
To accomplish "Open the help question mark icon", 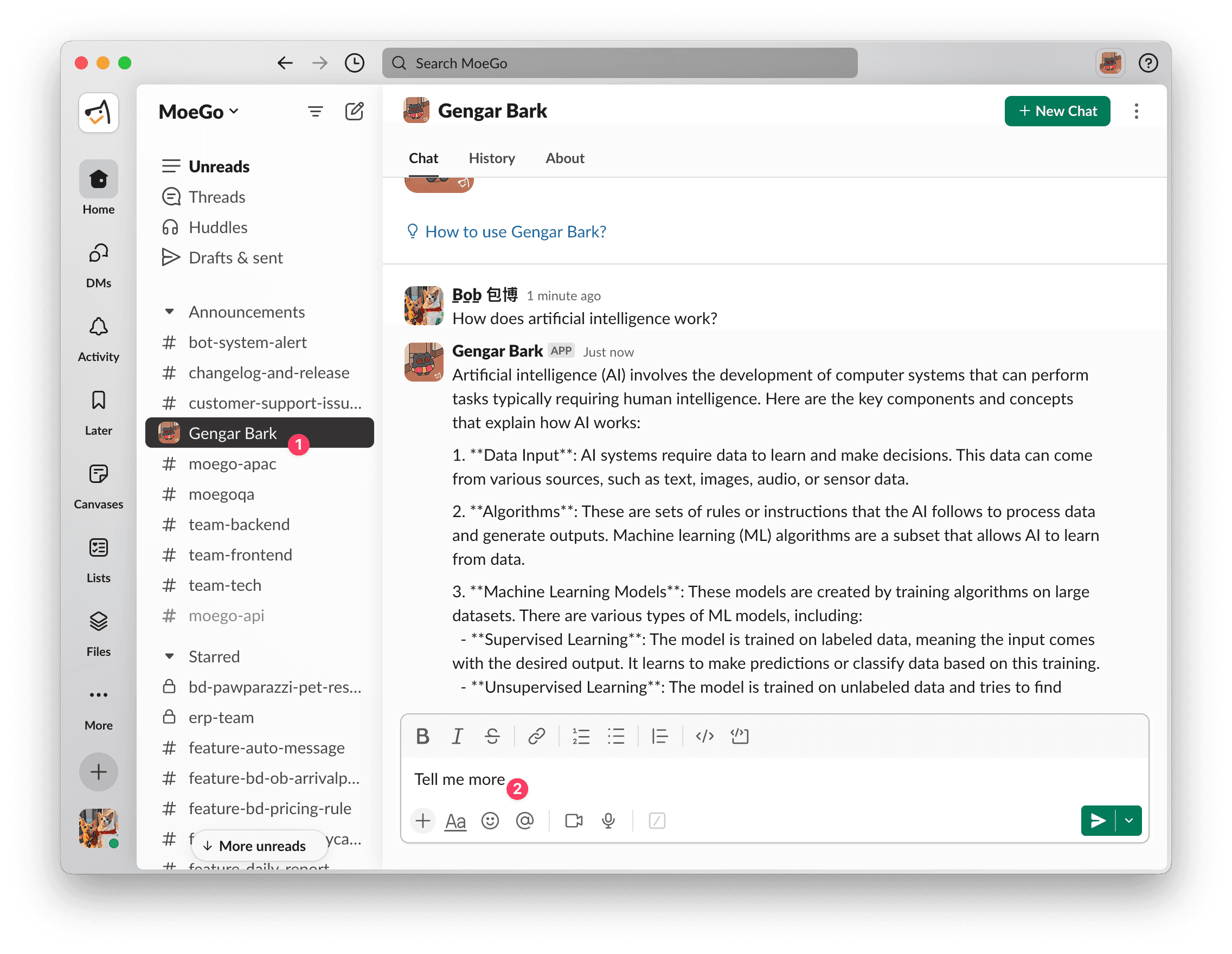I will point(1147,62).
